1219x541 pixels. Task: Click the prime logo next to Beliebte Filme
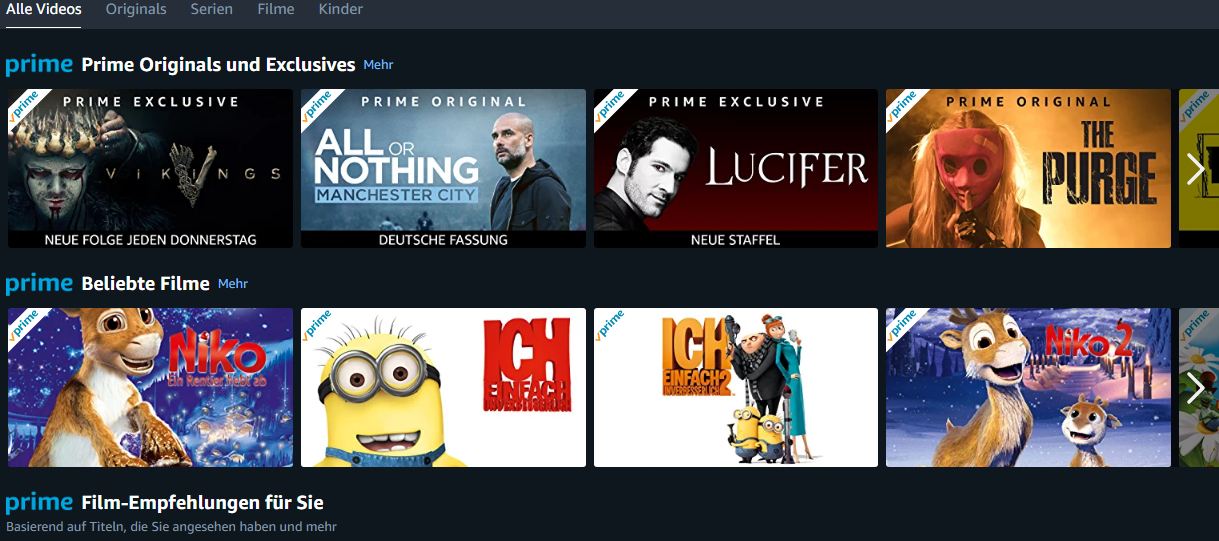click(x=39, y=284)
